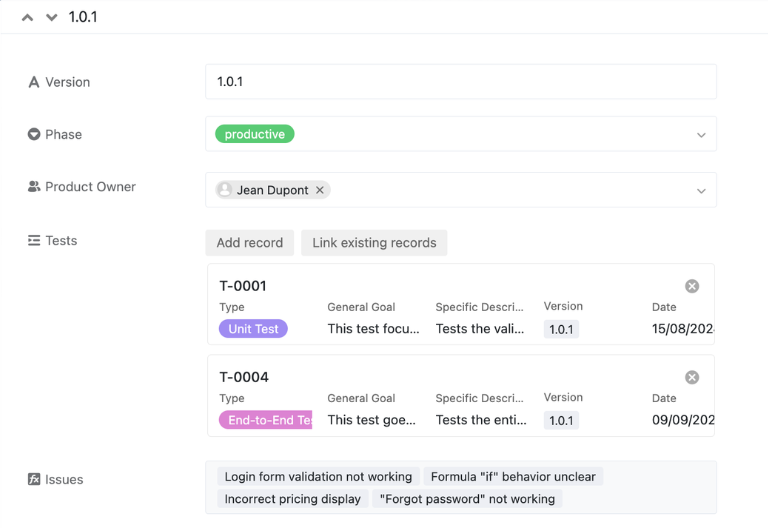This screenshot has height=528, width=768.
Task: Remove linked test T-0001
Action: pos(692,286)
